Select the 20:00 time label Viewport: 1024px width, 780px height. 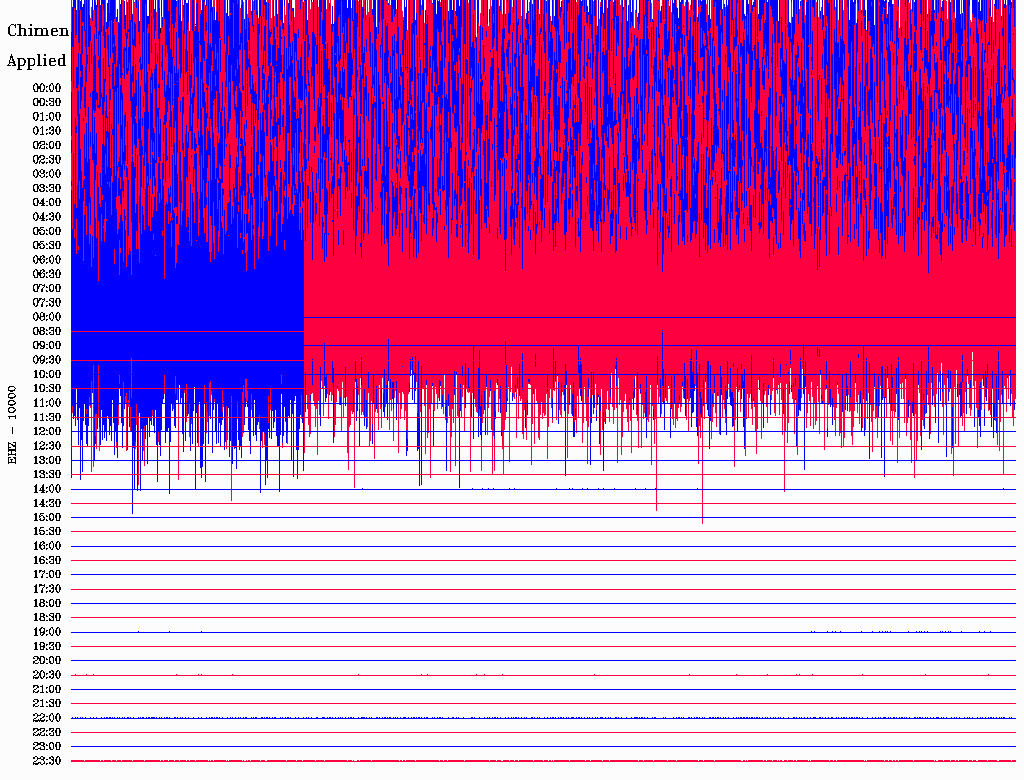click(47, 660)
